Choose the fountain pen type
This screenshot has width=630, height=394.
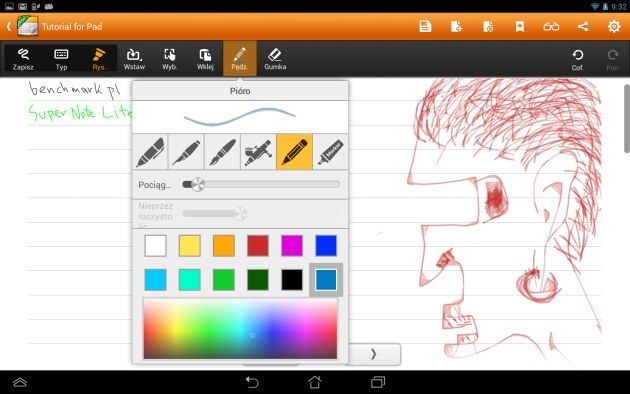click(222, 152)
